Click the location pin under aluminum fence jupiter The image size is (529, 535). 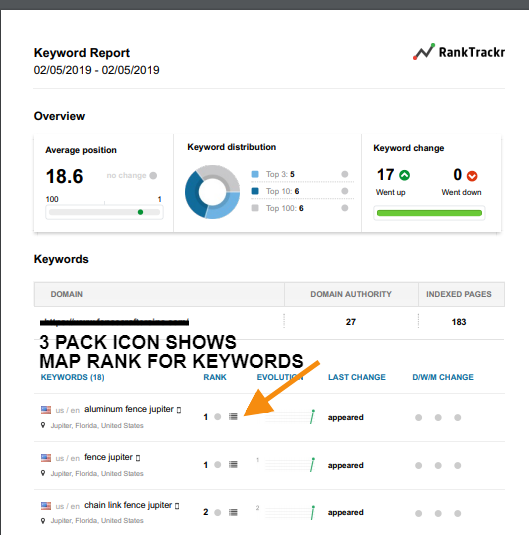point(43,425)
